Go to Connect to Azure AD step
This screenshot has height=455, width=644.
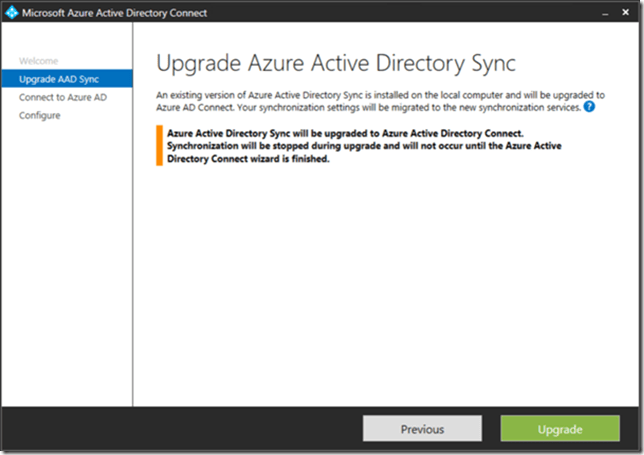[x=62, y=97]
